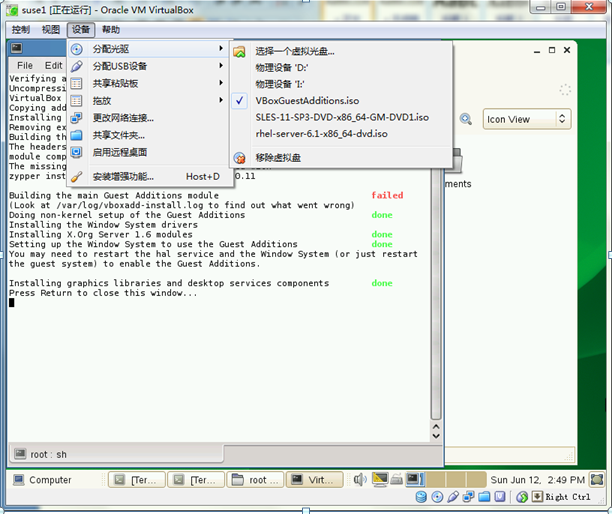The height and width of the screenshot is (514, 612).
Task: Click VirtualBox shared folders status icon
Action: tap(484, 497)
